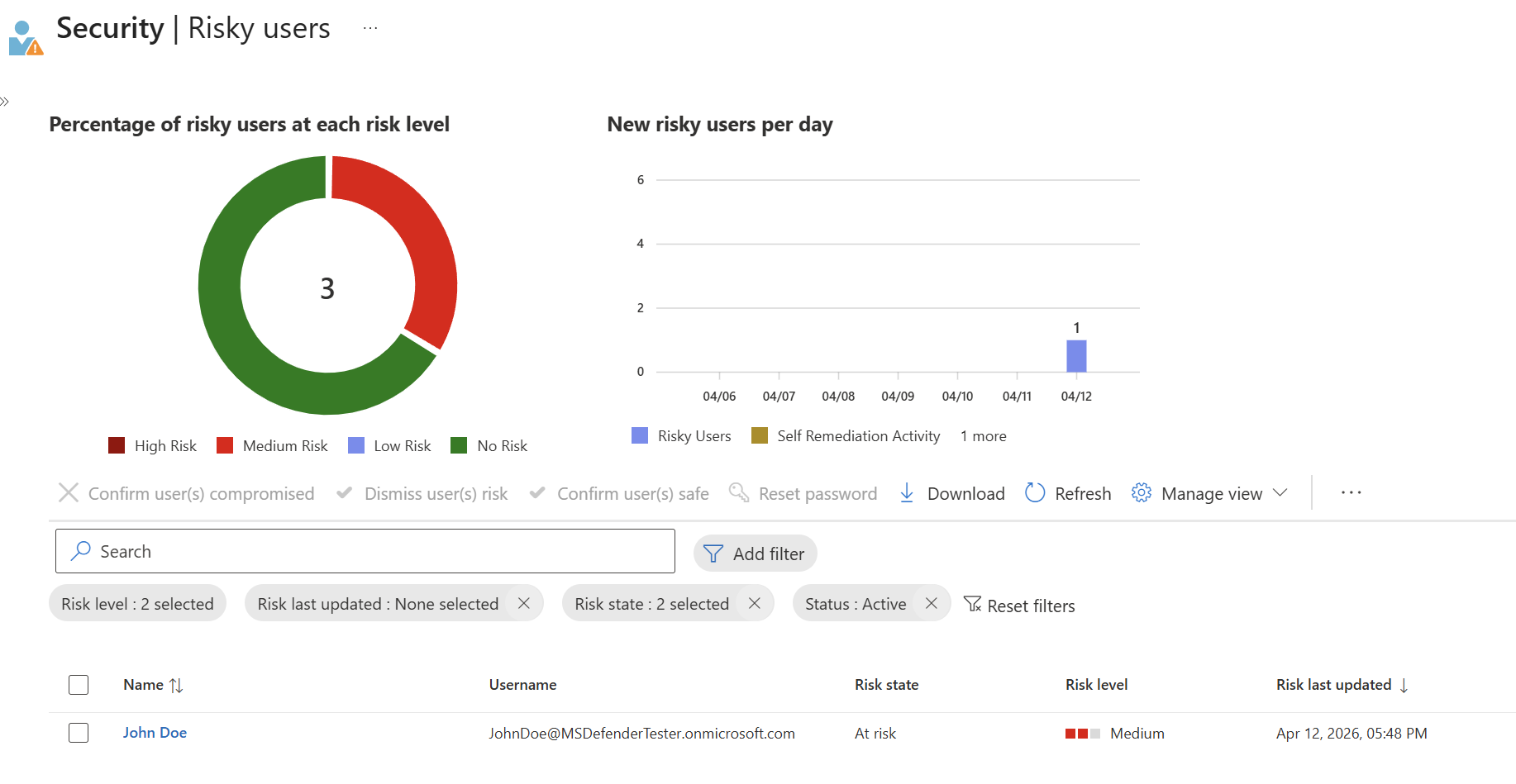The height and width of the screenshot is (784, 1516).
Task: Remove the Risk last updated filter
Action: [524, 604]
